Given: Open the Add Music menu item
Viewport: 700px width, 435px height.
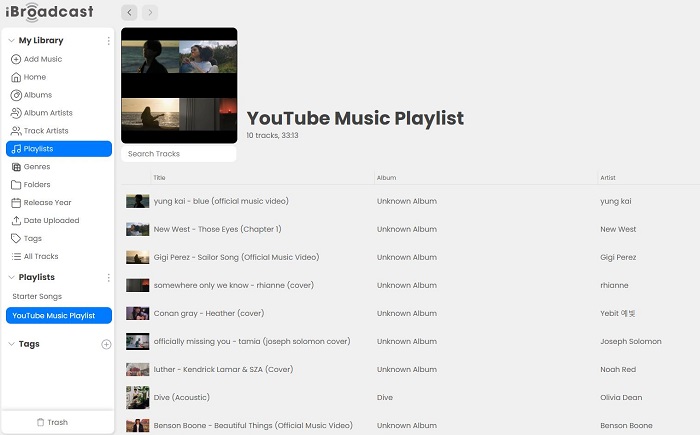Looking at the screenshot, I should point(59,59).
